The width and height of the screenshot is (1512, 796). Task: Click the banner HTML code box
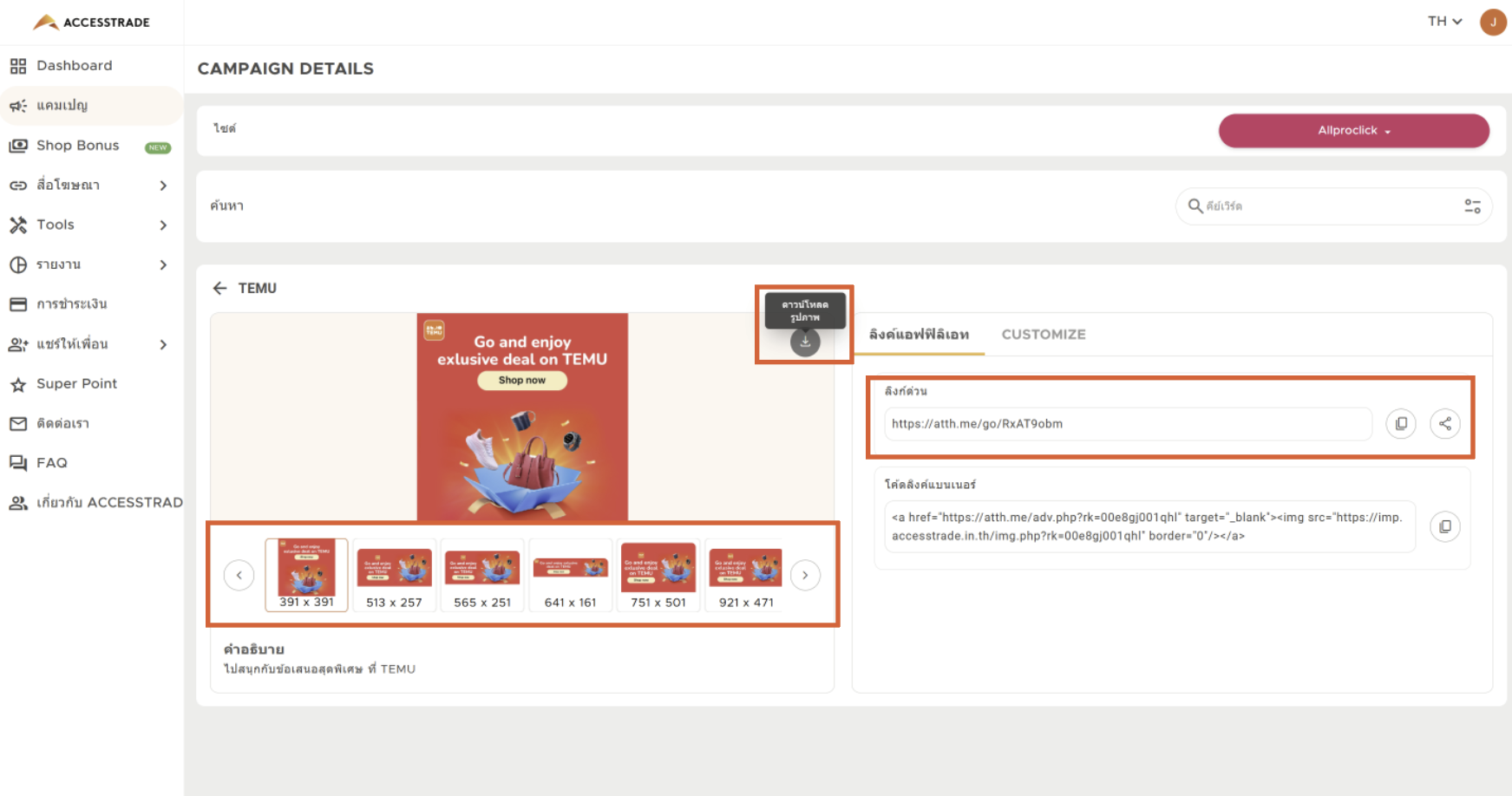coord(1149,526)
